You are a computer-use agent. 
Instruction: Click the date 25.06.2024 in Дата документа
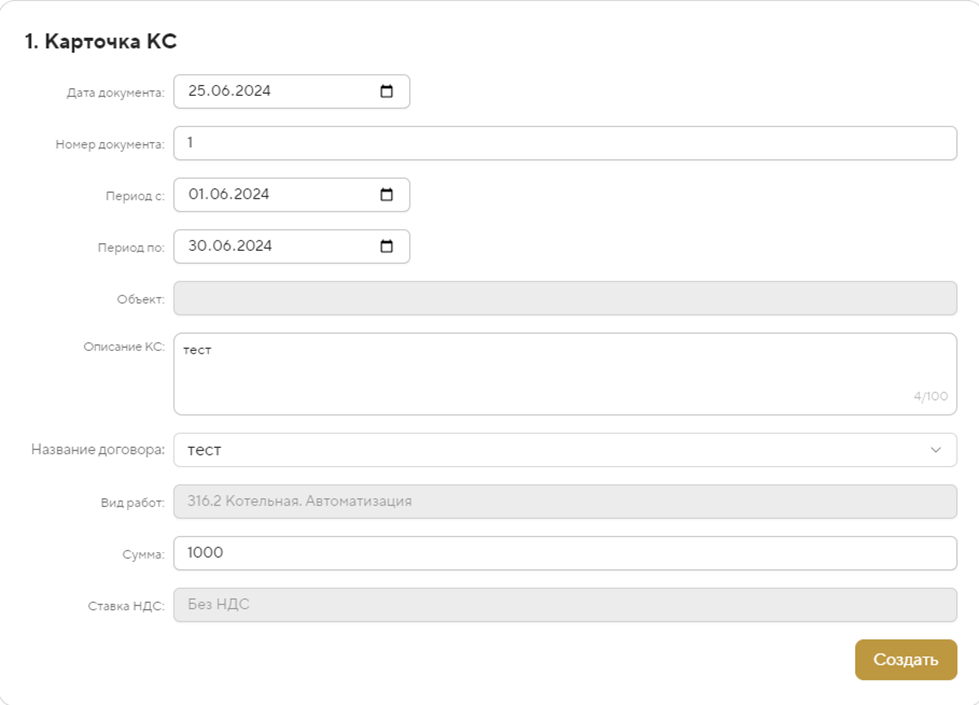(229, 91)
